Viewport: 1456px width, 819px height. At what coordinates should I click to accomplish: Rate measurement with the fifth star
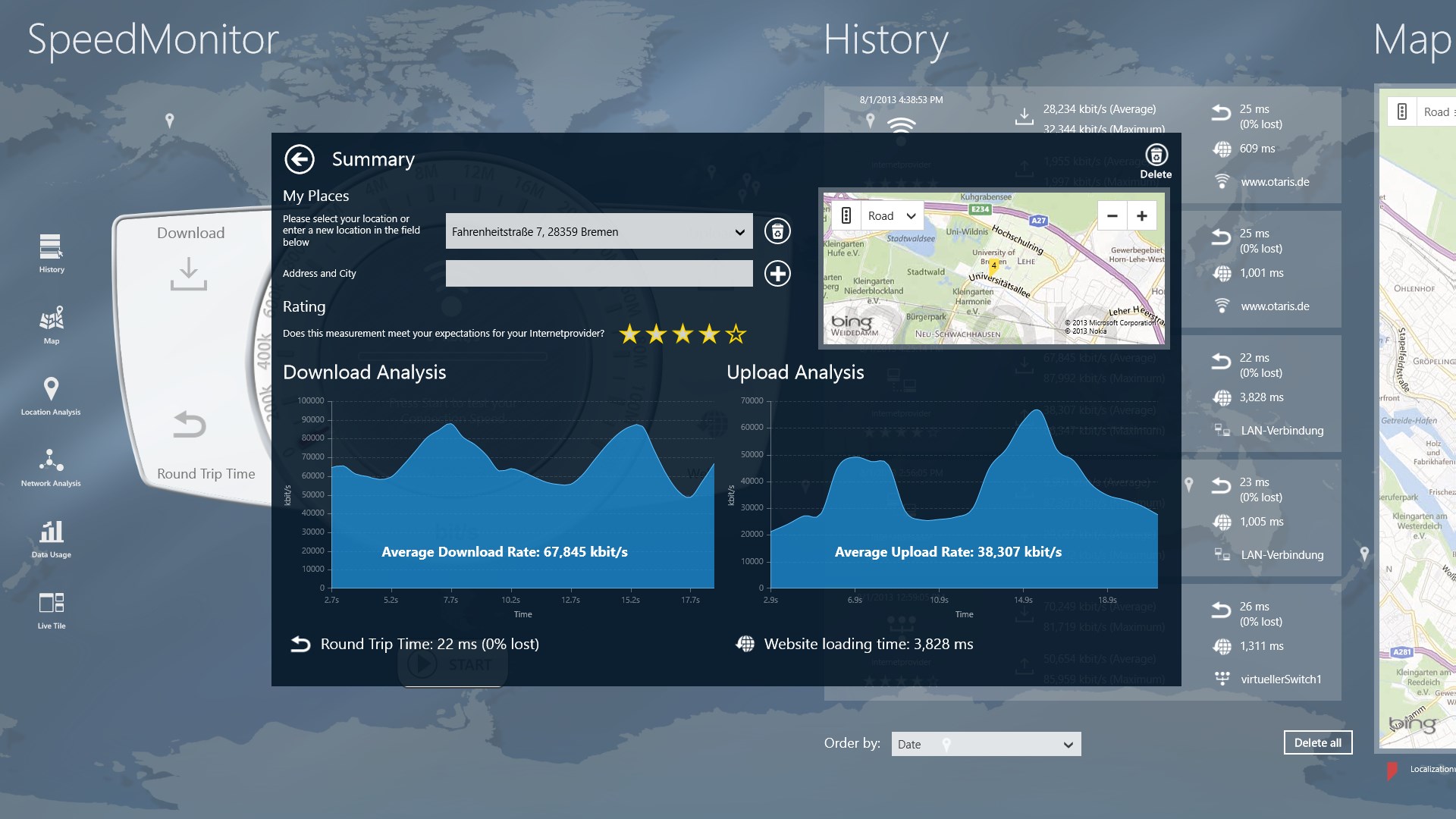click(x=736, y=334)
